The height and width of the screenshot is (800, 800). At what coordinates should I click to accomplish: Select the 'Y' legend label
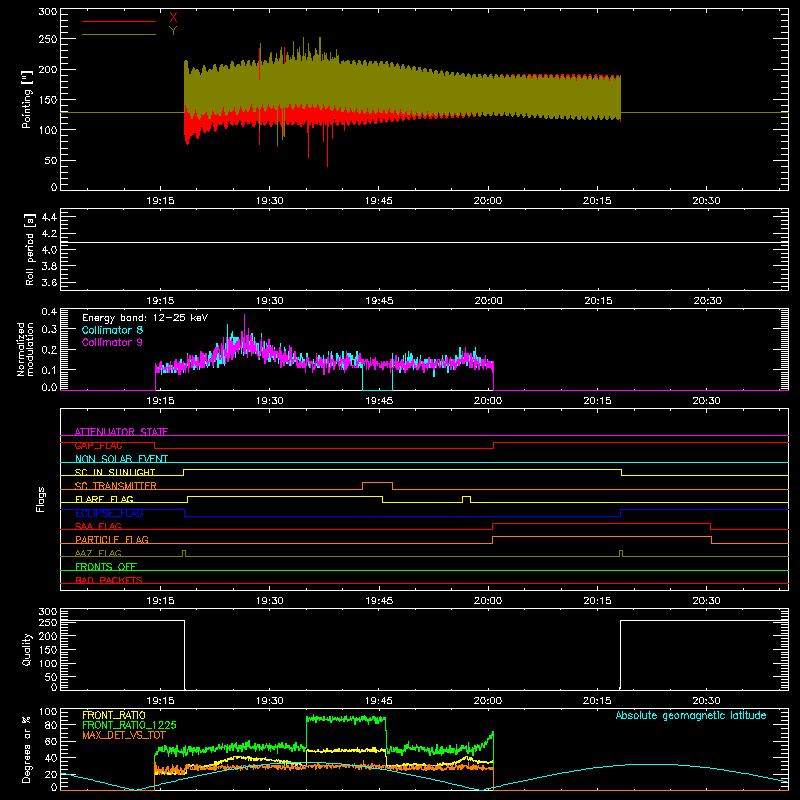tap(173, 31)
